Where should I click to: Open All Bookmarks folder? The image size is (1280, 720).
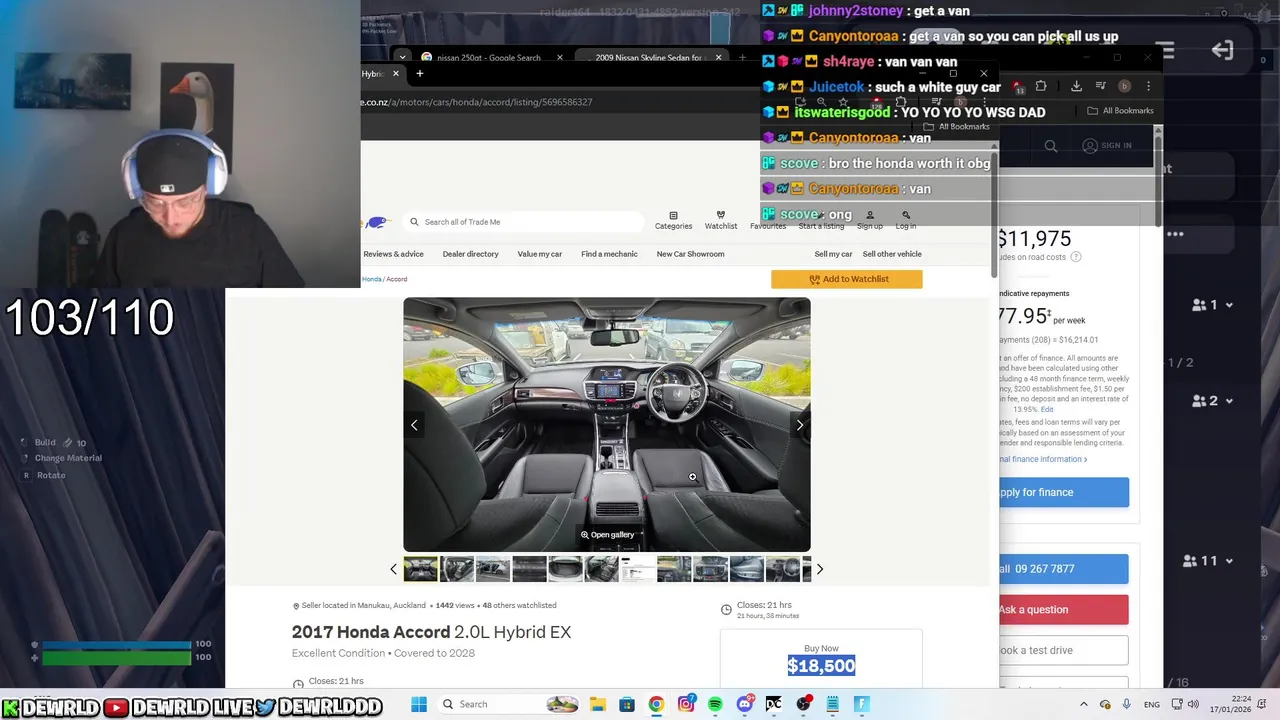click(1120, 111)
